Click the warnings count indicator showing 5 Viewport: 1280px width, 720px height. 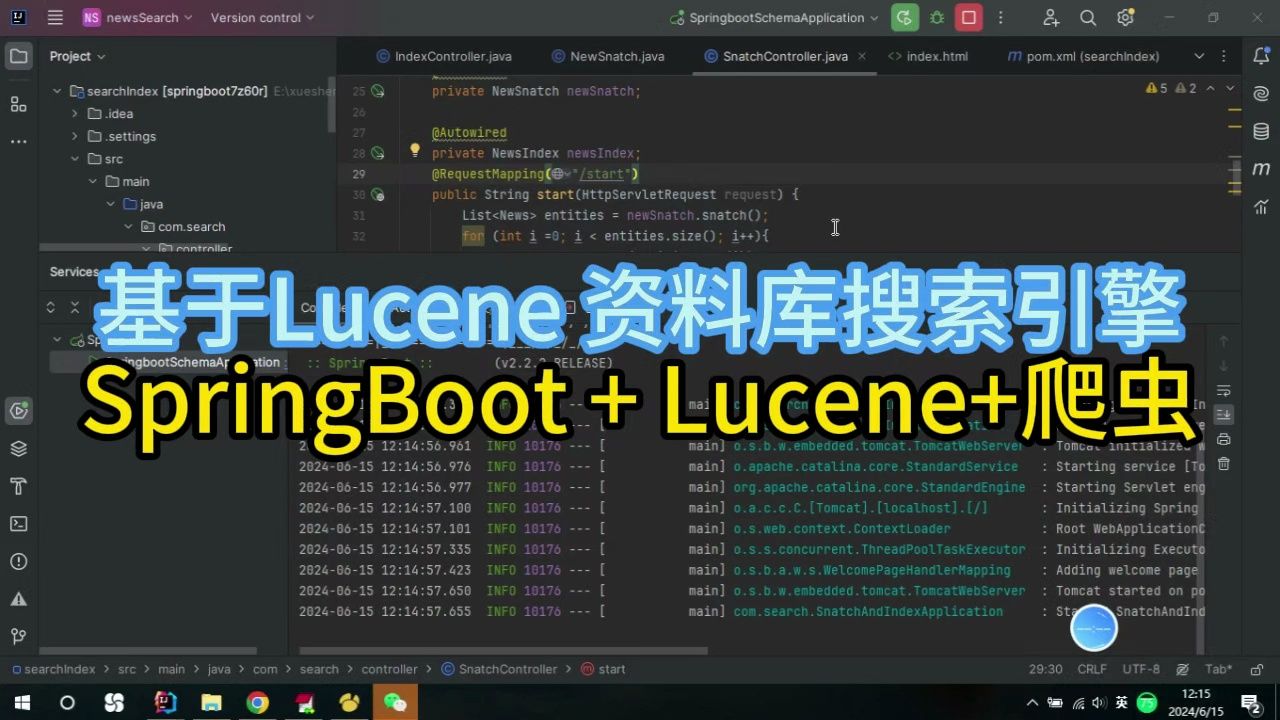coord(1157,88)
